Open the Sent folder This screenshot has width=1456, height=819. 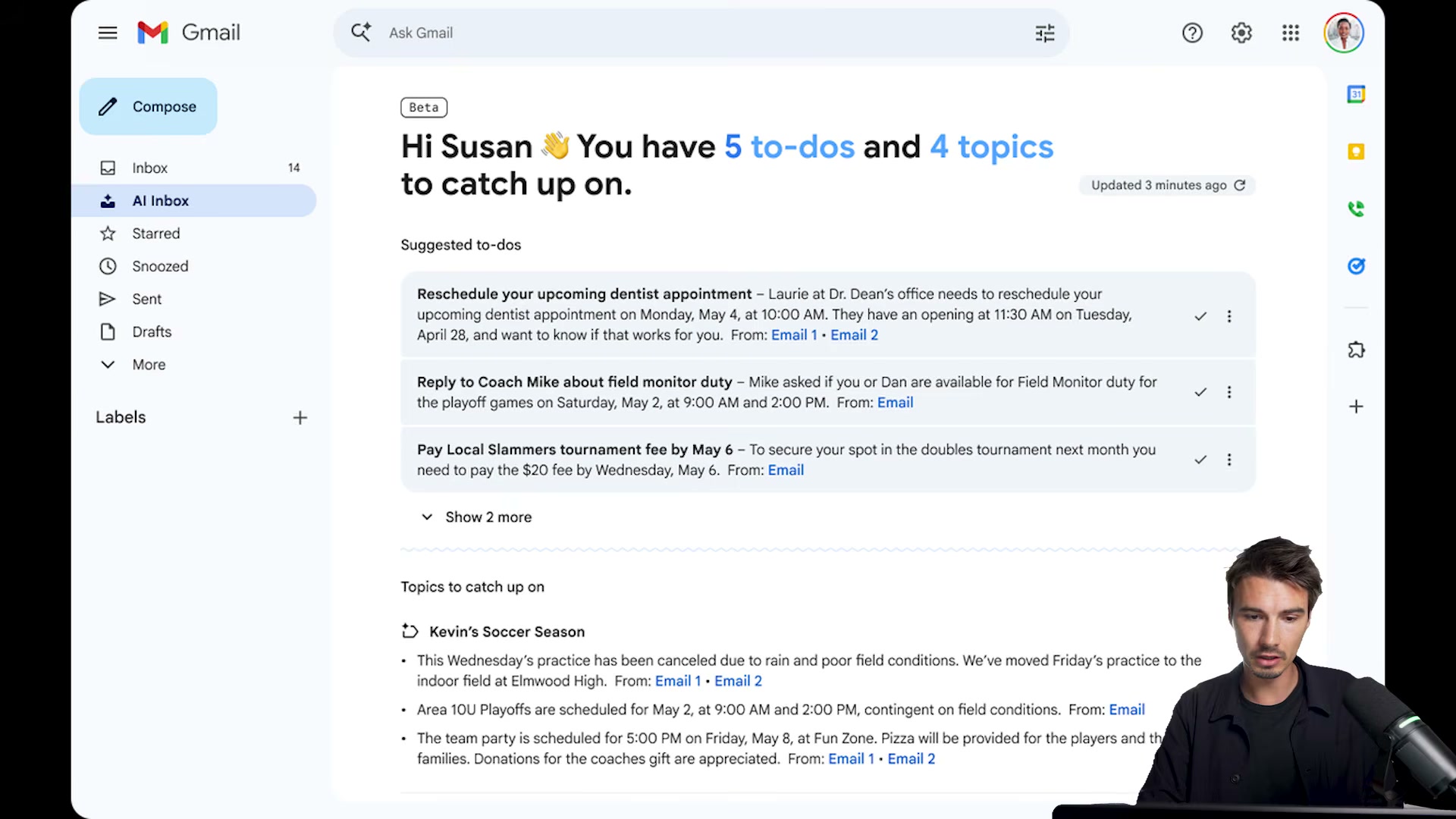point(193,299)
